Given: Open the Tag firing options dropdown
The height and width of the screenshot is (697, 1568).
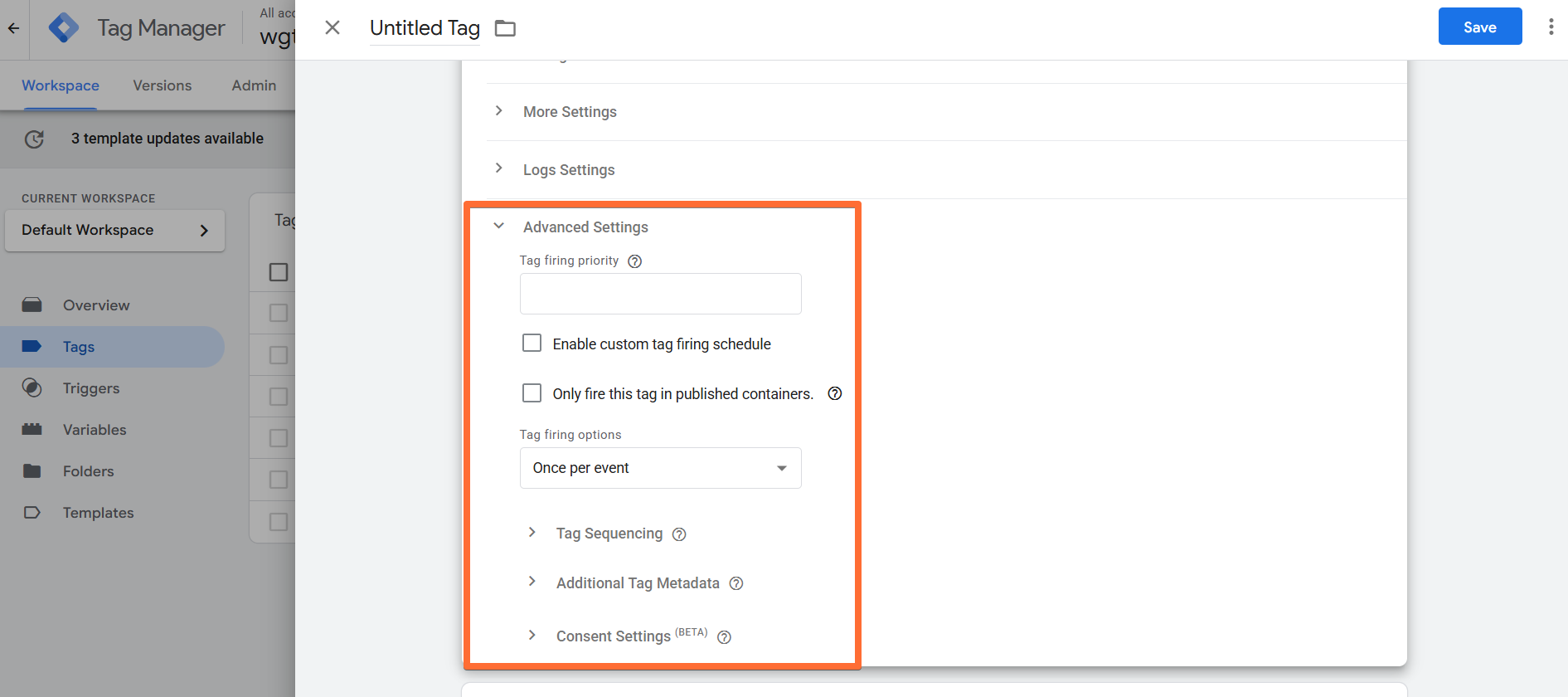Looking at the screenshot, I should [x=661, y=468].
